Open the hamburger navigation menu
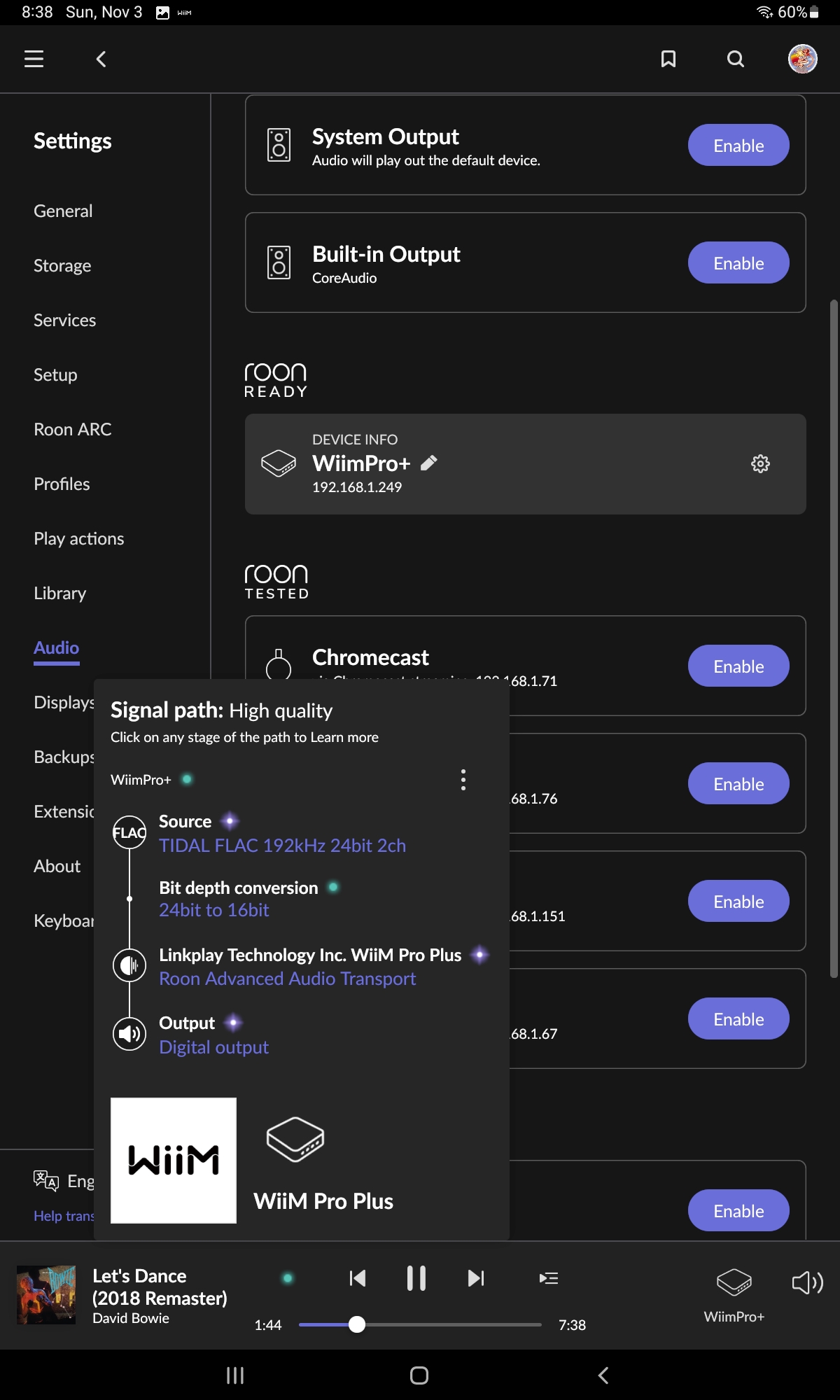840x1400 pixels. 34,59
